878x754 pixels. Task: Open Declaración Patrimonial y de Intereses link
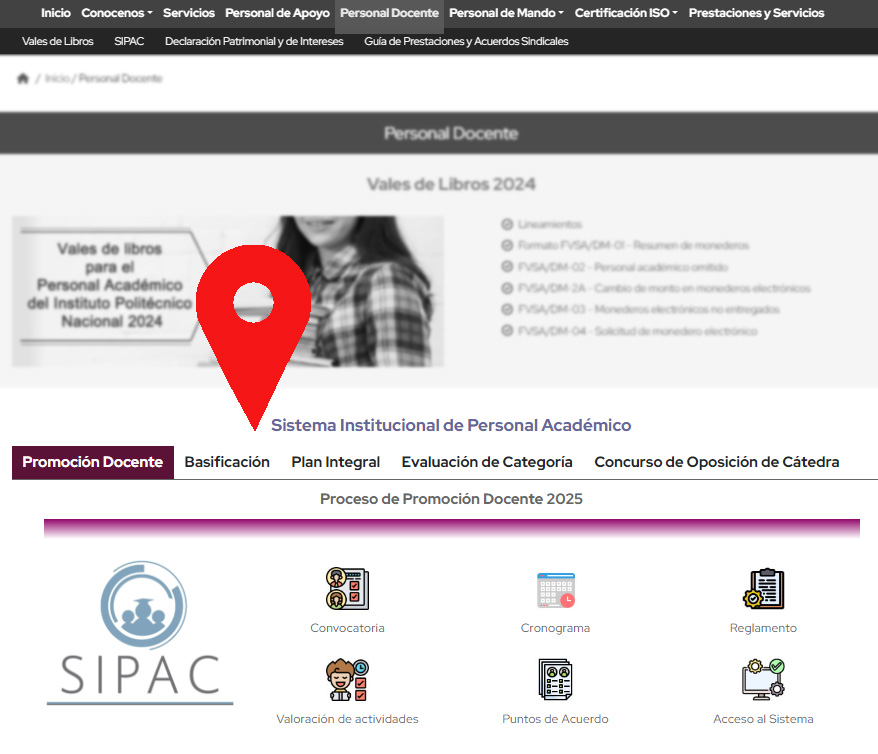click(254, 41)
